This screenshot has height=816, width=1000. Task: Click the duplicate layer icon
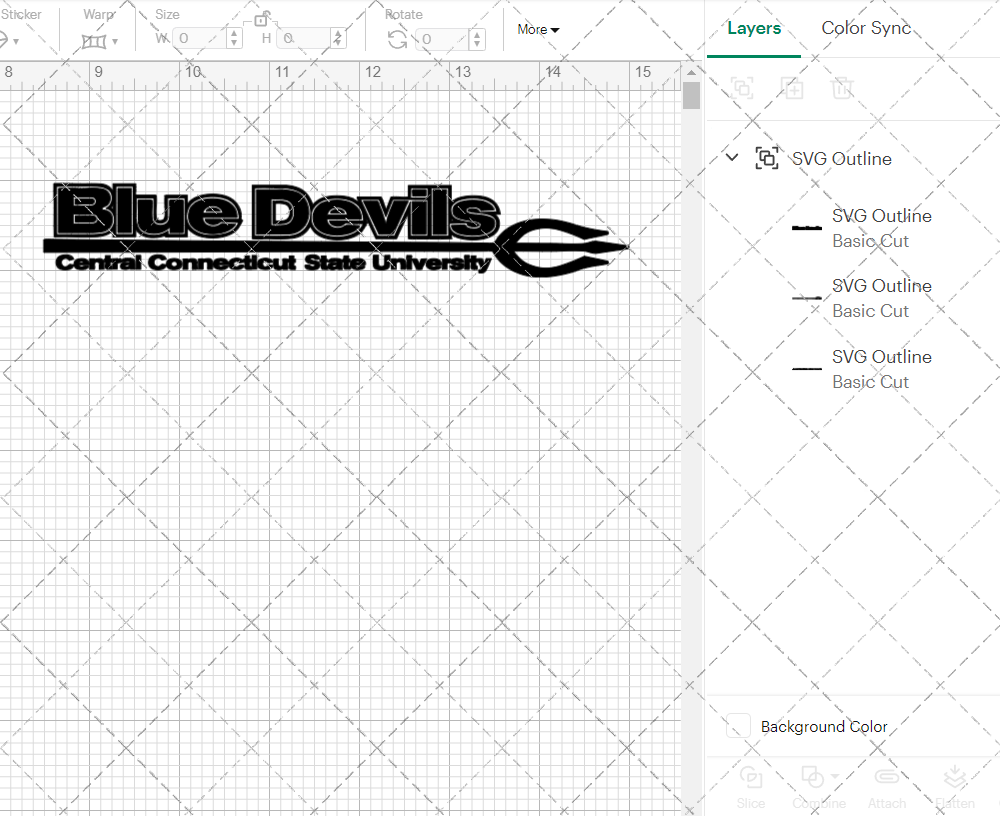(x=793, y=88)
